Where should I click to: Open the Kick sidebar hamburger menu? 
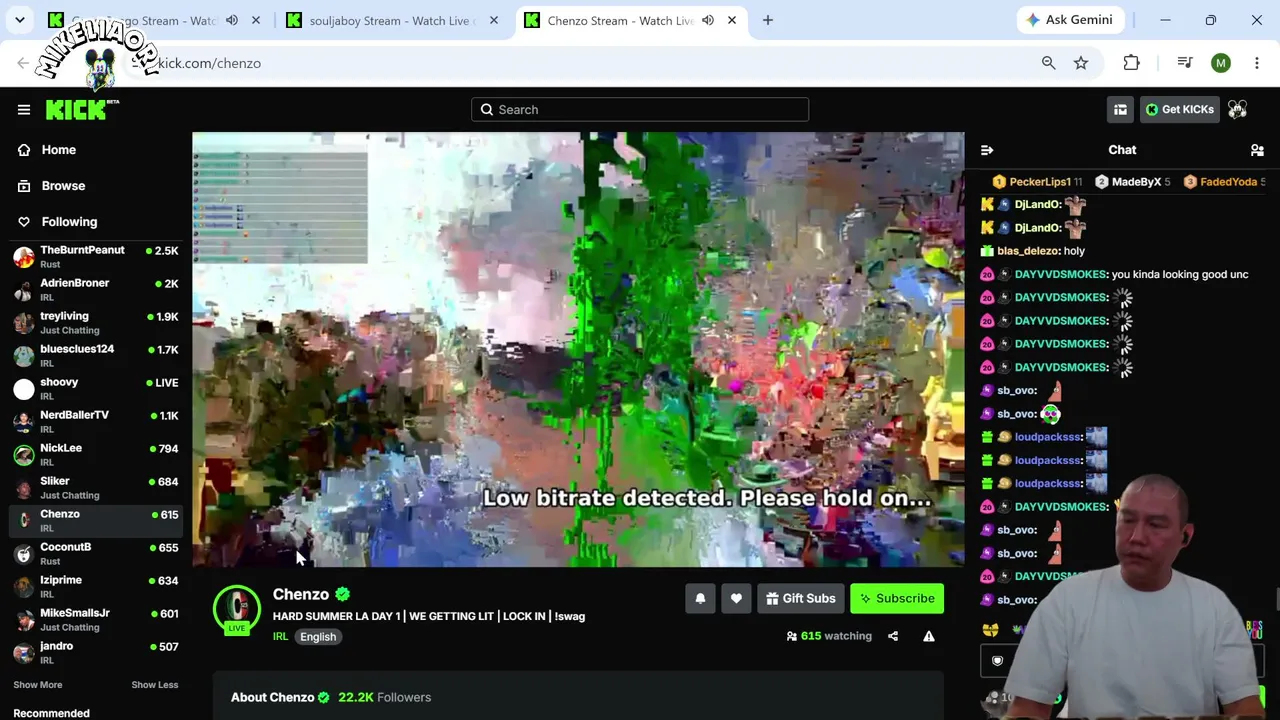click(24, 110)
